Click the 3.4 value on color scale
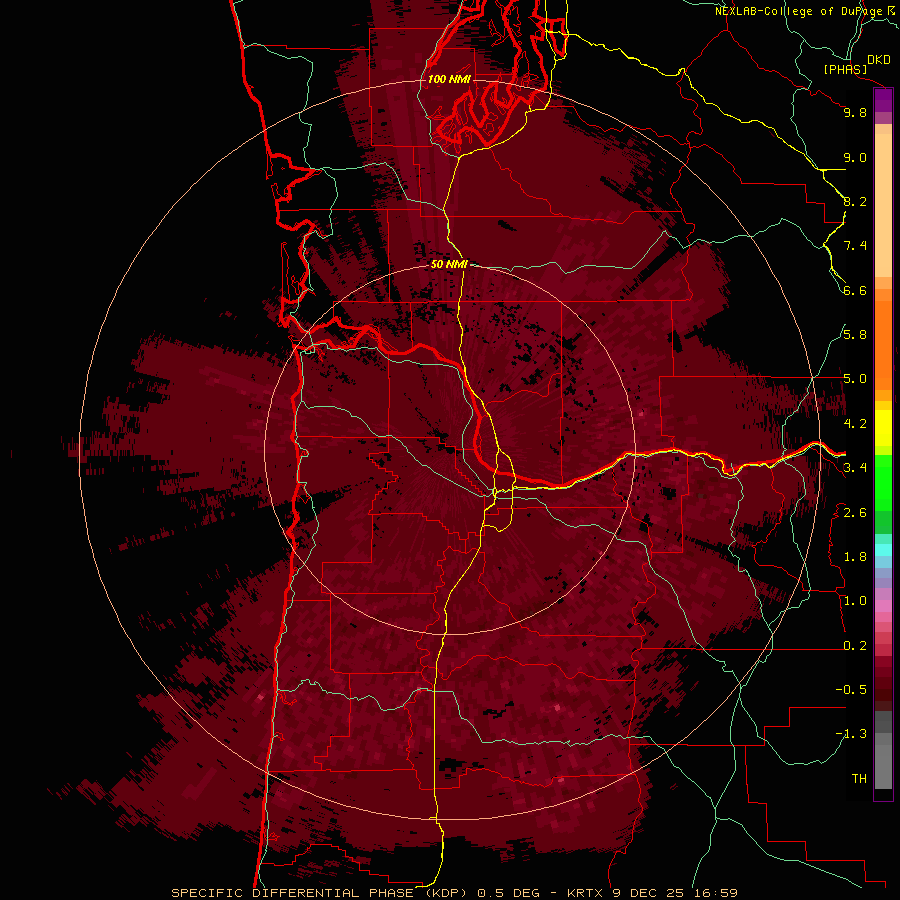Viewport: 900px width, 900px height. pos(855,468)
